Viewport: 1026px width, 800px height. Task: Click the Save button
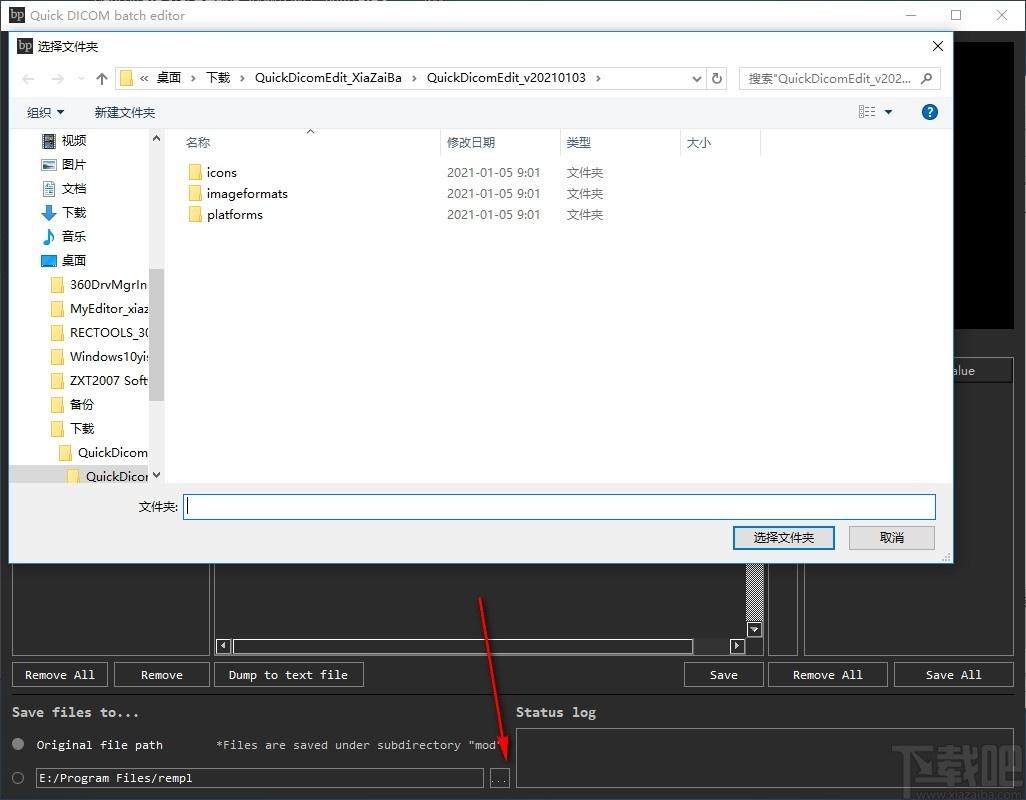coord(724,674)
